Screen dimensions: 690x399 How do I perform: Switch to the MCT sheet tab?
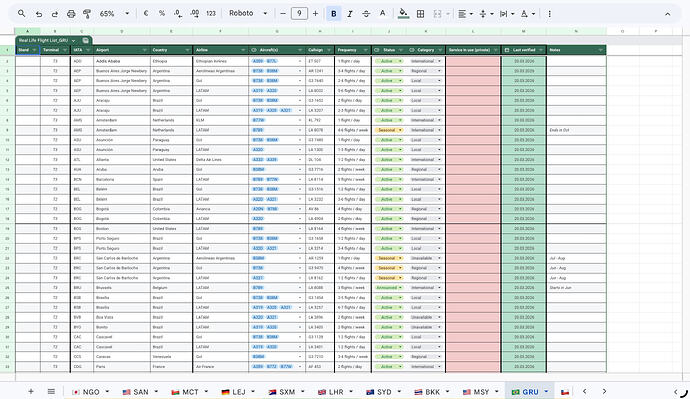point(190,392)
